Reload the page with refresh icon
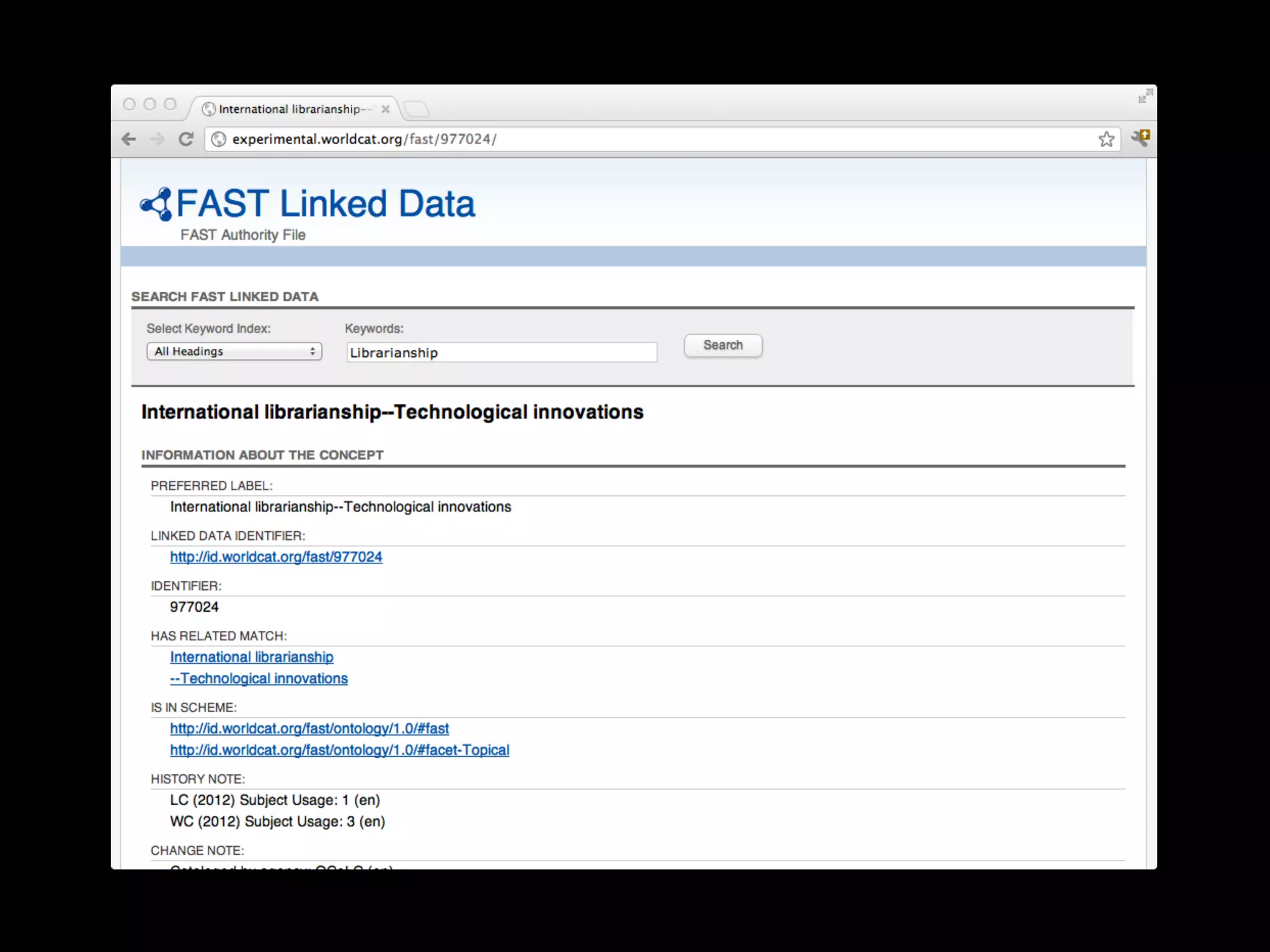The width and height of the screenshot is (1270, 952). point(186,139)
